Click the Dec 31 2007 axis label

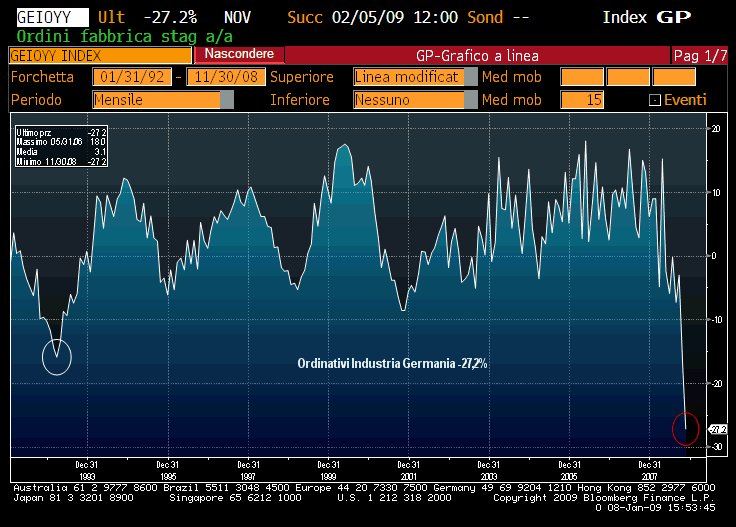[x=650, y=470]
